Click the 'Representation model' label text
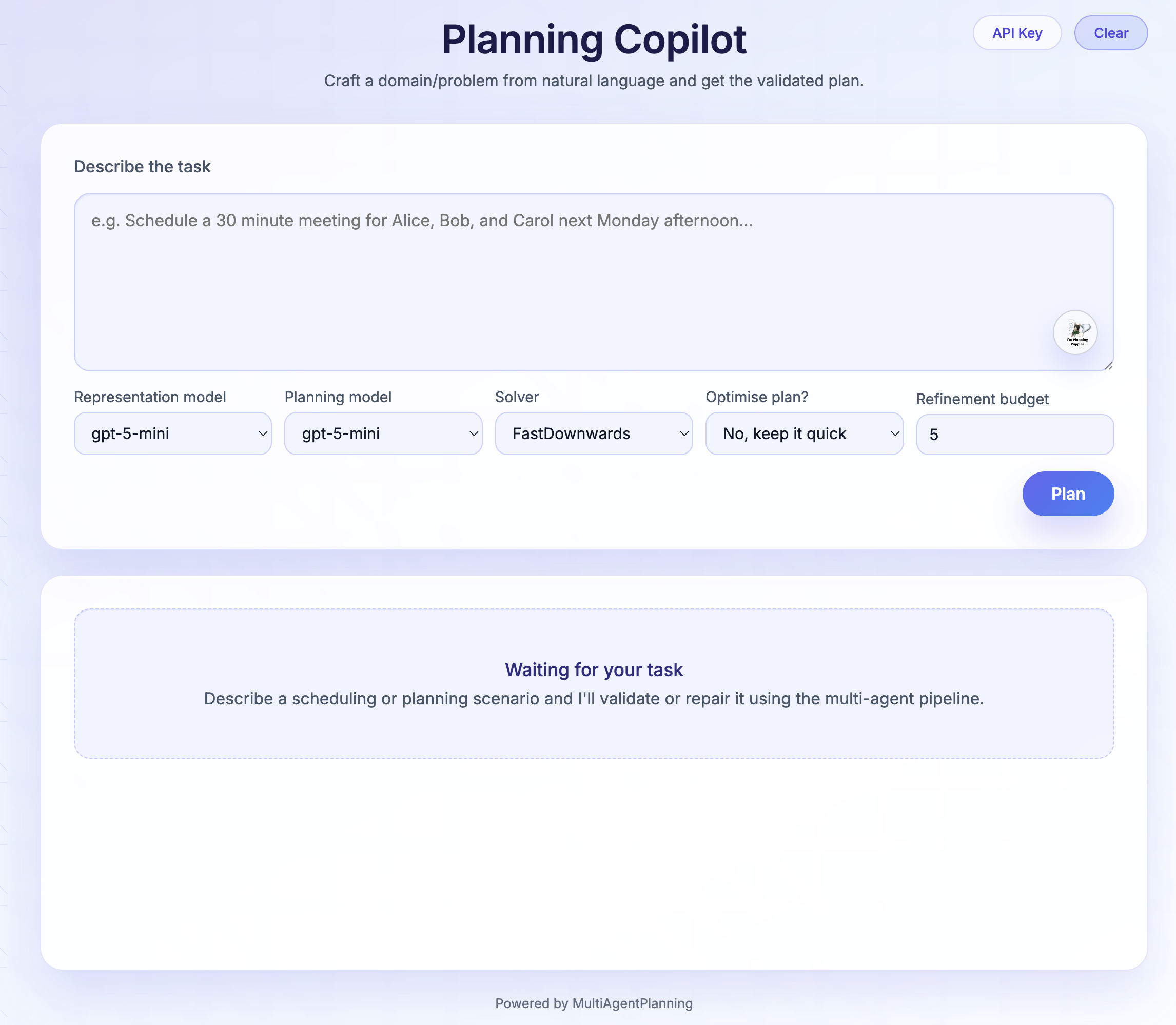Screen dimensions: 1176x1025 150,397
